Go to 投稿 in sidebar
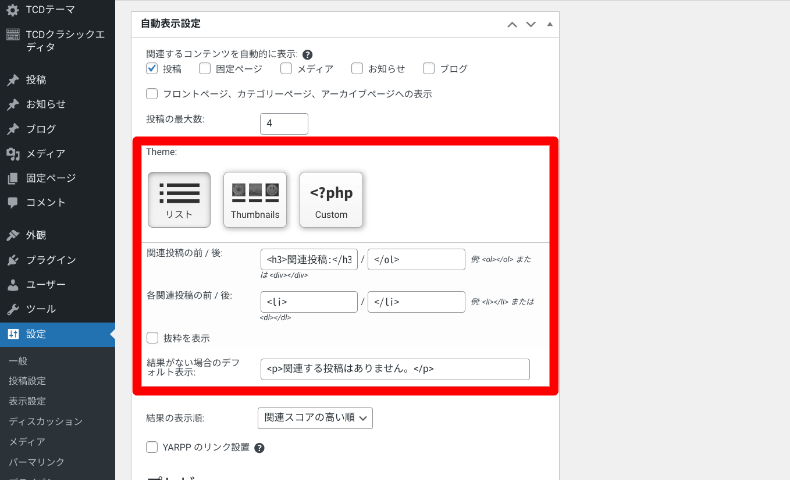Screen dimensions: 790x480 [36, 80]
